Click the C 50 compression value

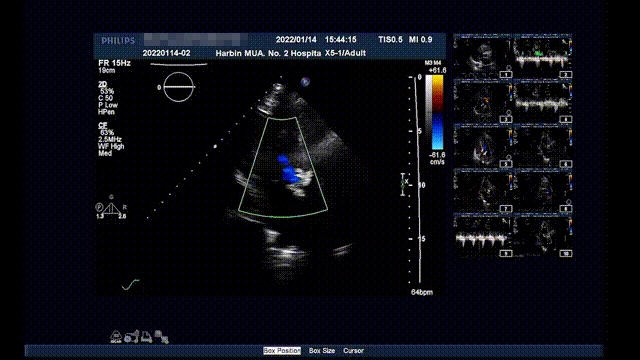pyautogui.click(x=105, y=98)
